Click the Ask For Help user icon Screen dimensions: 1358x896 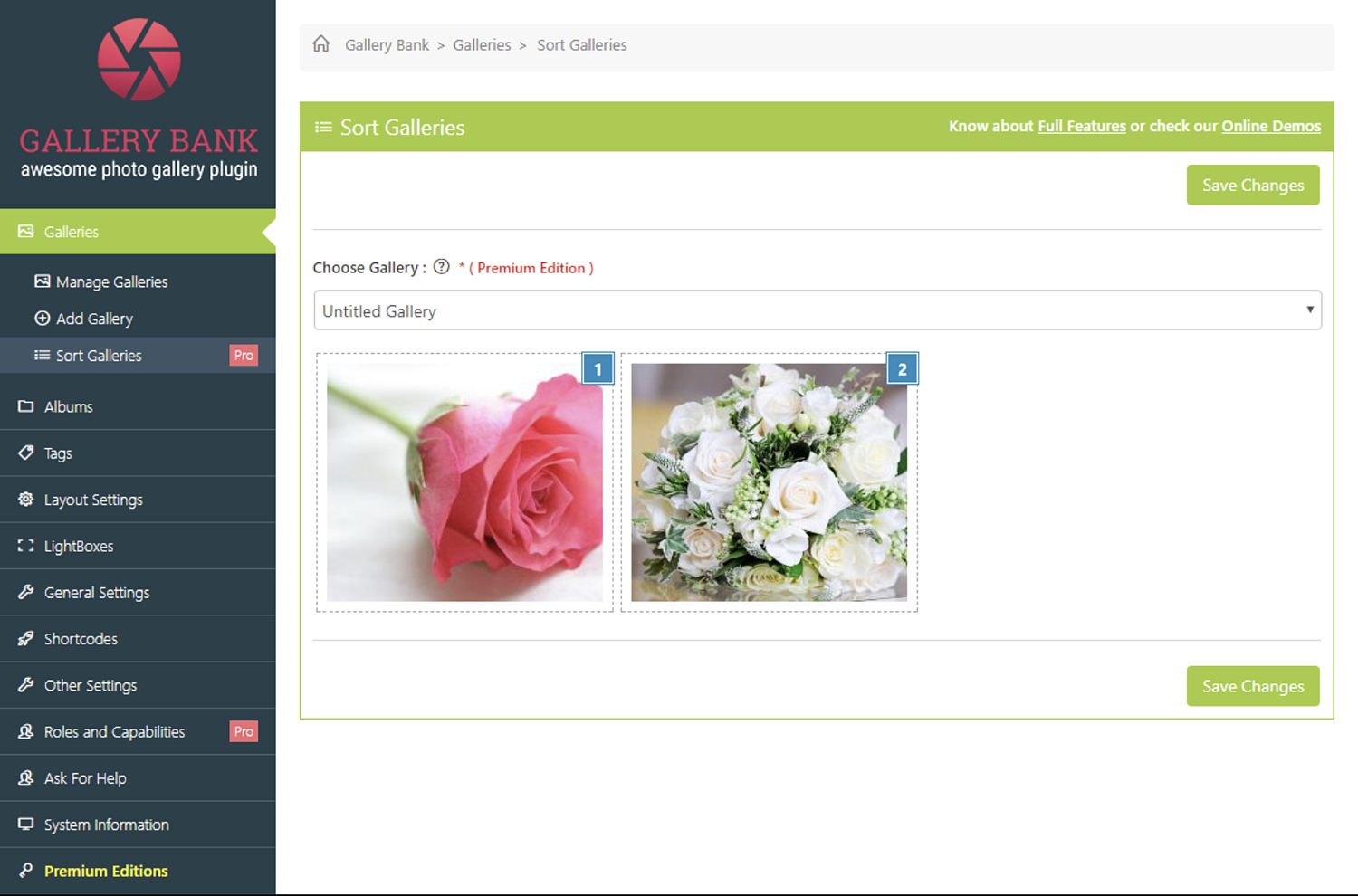26,777
